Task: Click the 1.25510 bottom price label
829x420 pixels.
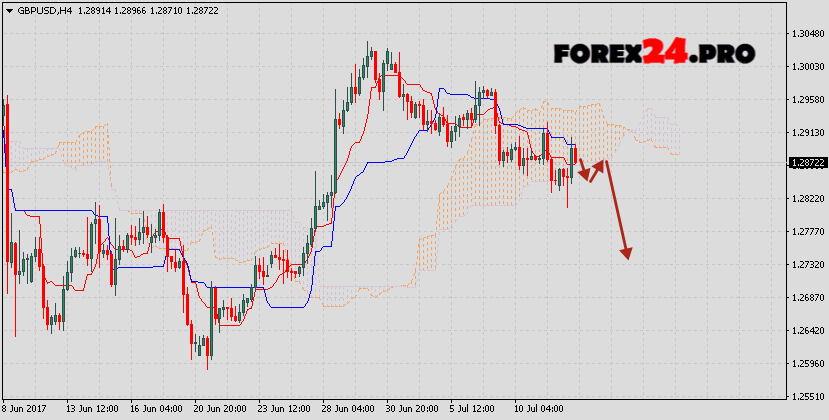Action: point(807,396)
